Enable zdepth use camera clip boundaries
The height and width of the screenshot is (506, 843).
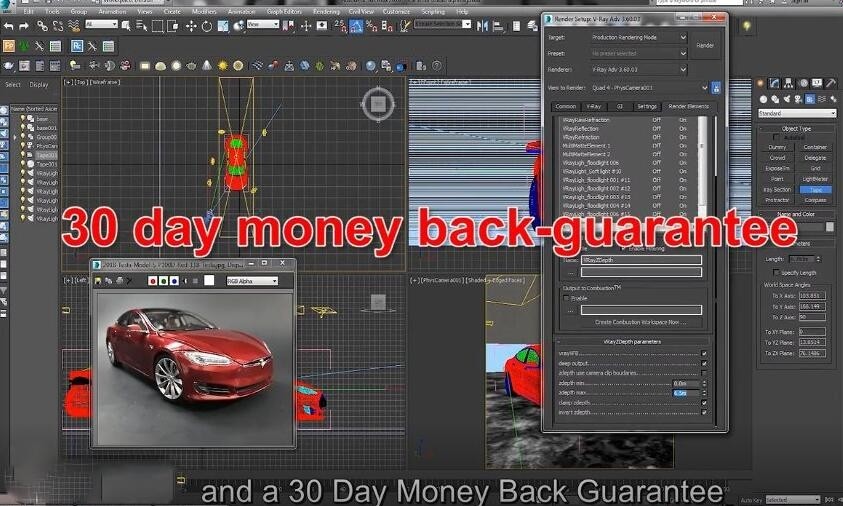pos(704,373)
